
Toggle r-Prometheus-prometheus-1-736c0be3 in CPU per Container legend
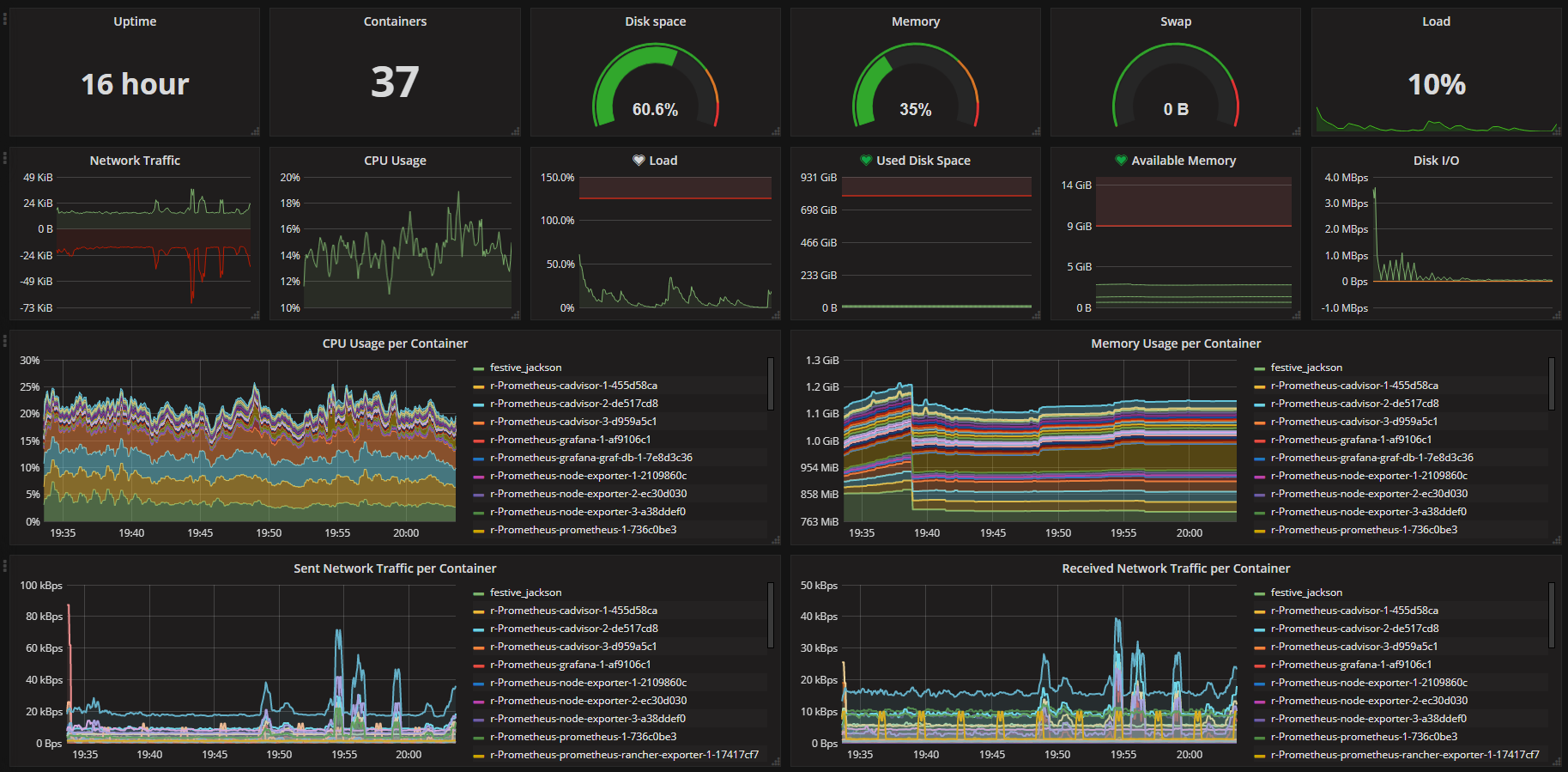click(584, 530)
